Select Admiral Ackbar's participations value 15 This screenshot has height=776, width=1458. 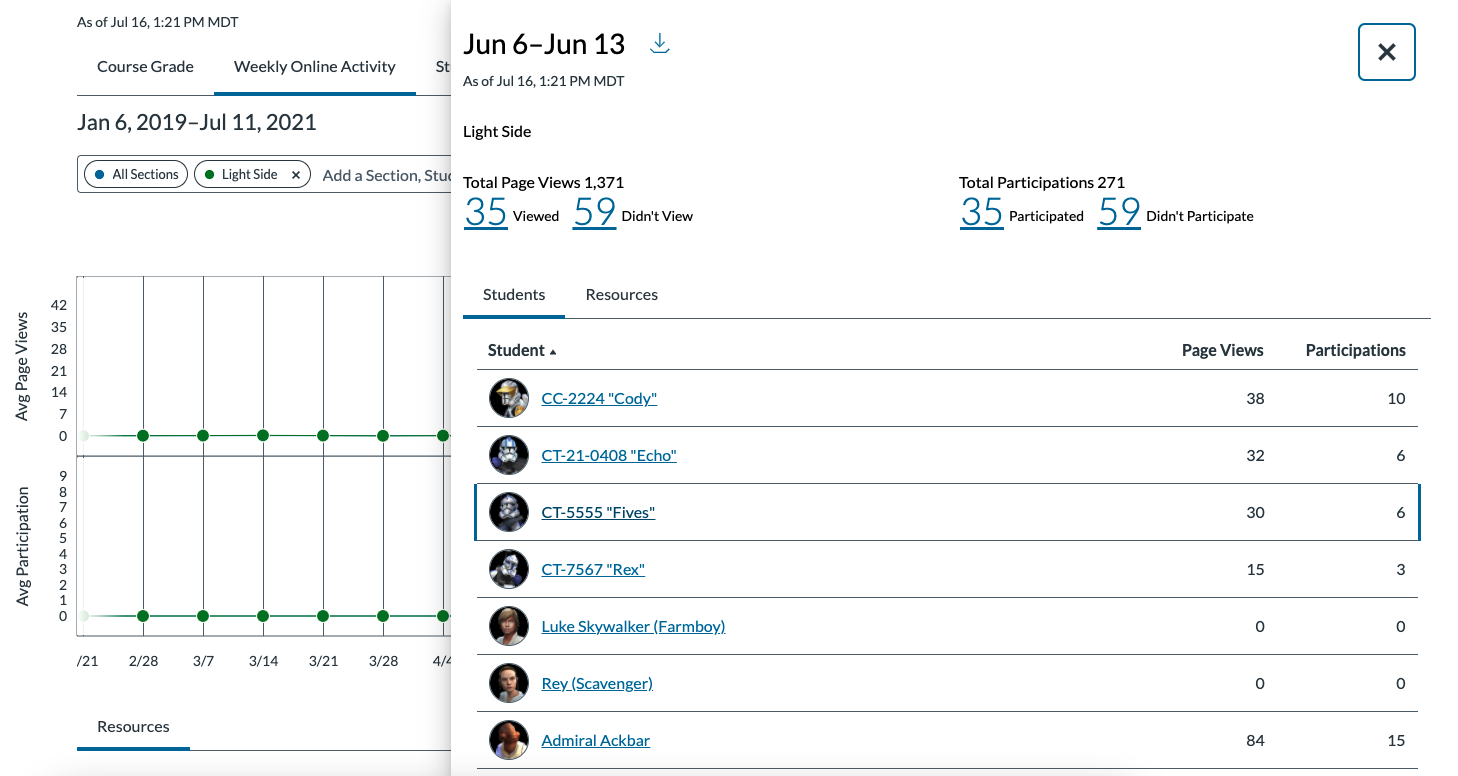point(1396,740)
